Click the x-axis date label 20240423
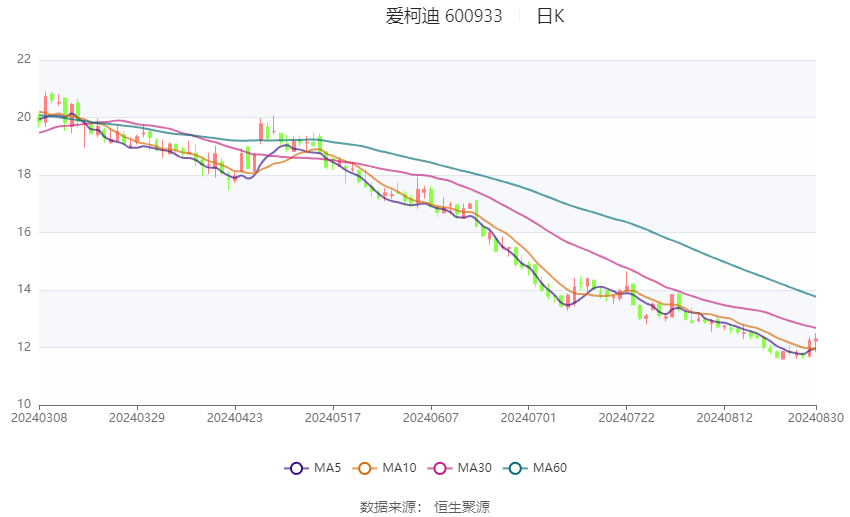Screen dimensions: 850x517 point(235,418)
